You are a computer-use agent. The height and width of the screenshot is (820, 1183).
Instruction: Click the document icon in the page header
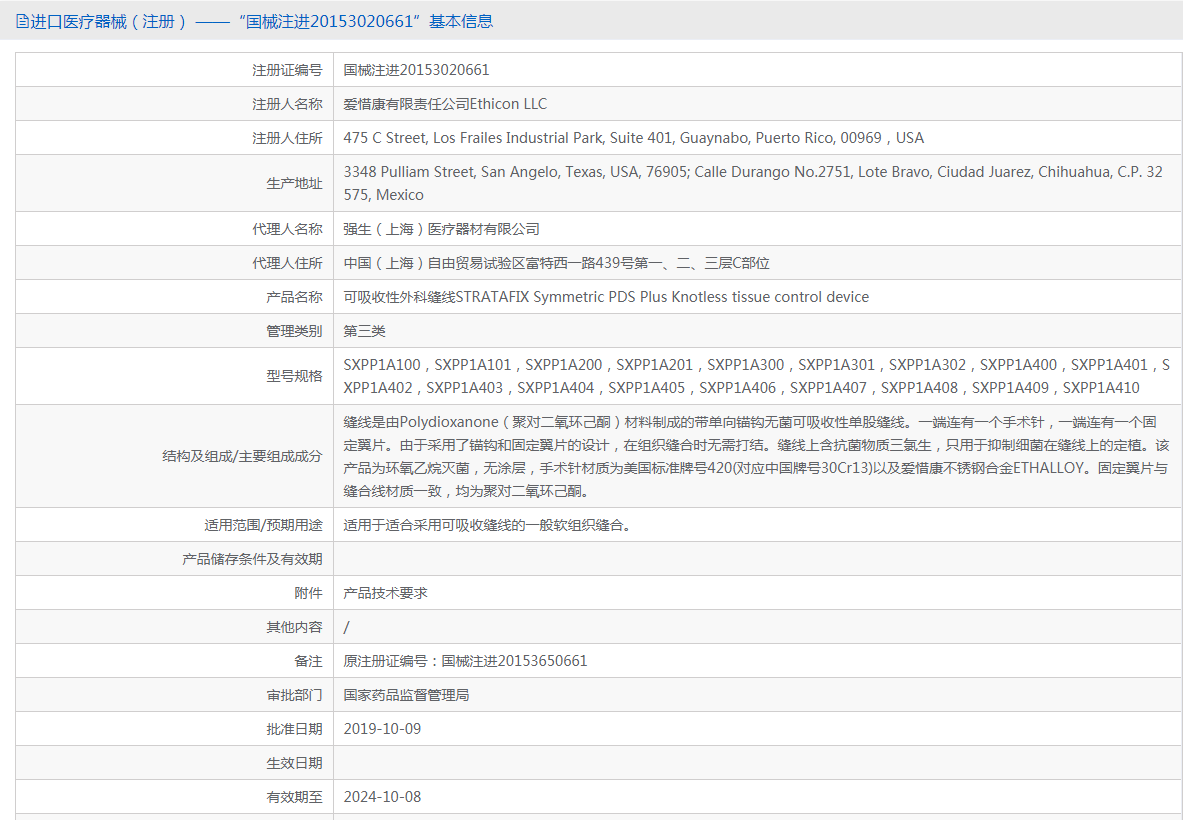point(22,21)
